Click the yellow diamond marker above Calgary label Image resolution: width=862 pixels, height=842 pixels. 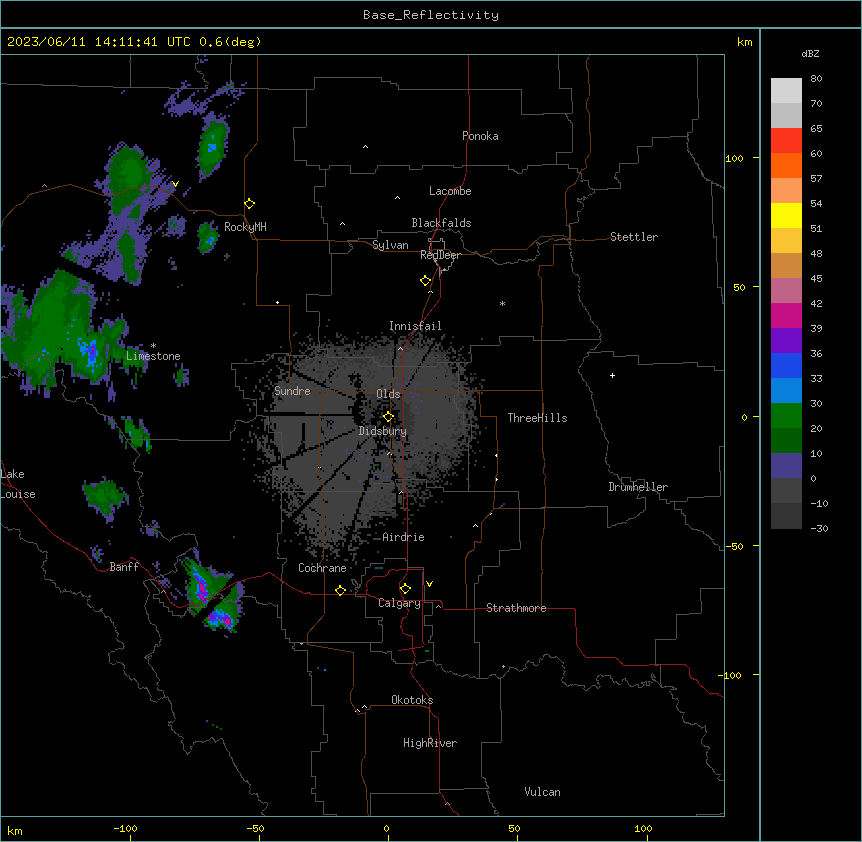click(x=405, y=589)
